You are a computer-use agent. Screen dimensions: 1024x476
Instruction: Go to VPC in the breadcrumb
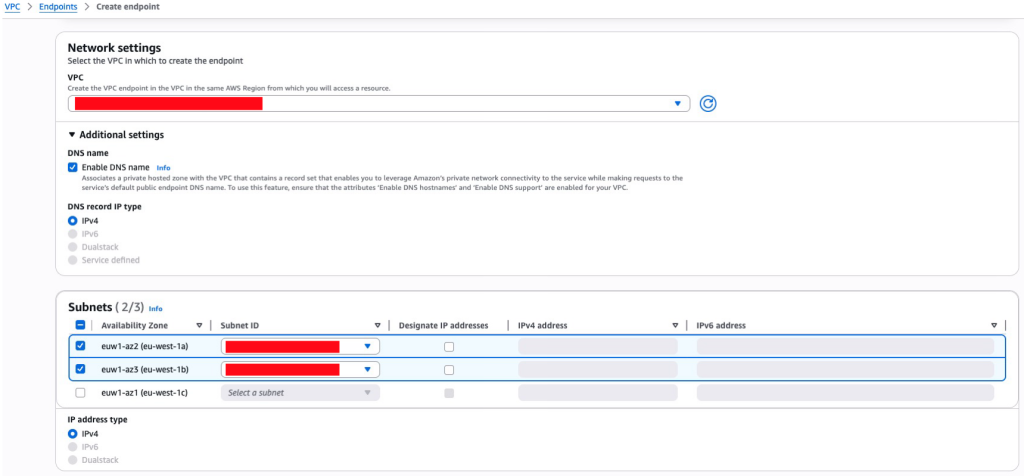point(12,7)
